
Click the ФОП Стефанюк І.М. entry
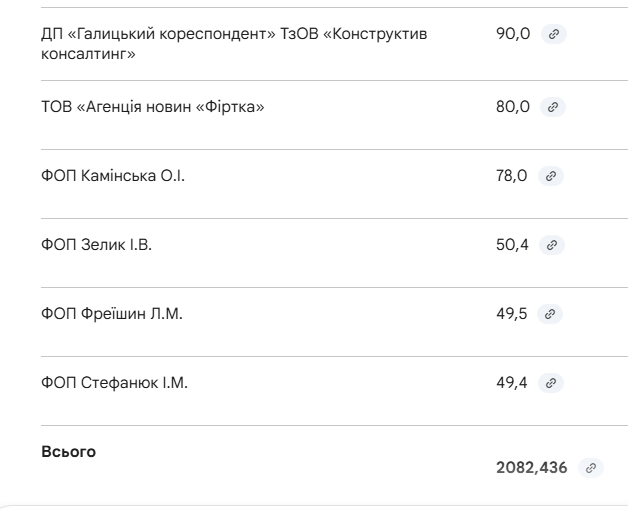click(x=114, y=383)
